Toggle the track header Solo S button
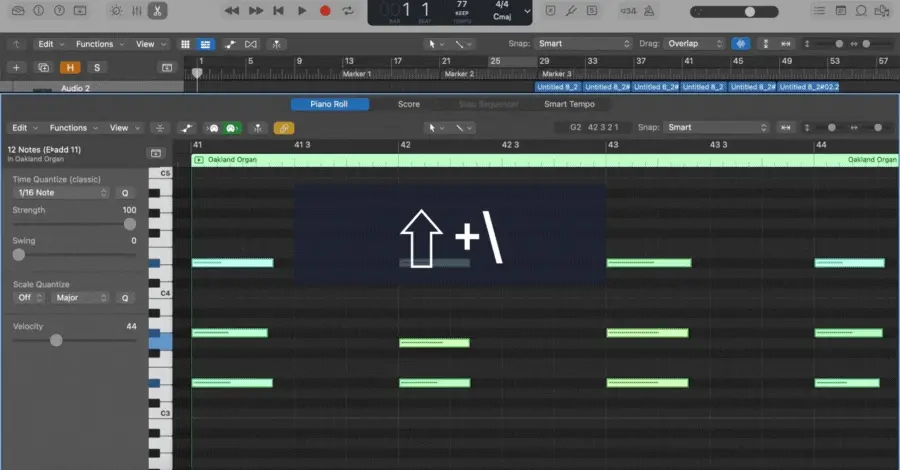The image size is (900, 470). (97, 68)
